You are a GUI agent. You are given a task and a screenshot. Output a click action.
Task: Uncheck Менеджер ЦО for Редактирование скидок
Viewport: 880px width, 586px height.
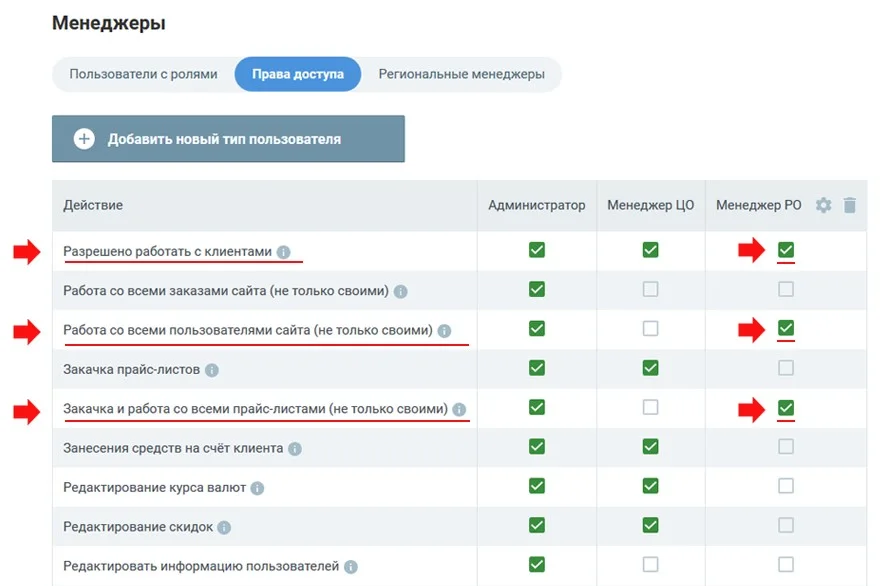click(x=650, y=525)
